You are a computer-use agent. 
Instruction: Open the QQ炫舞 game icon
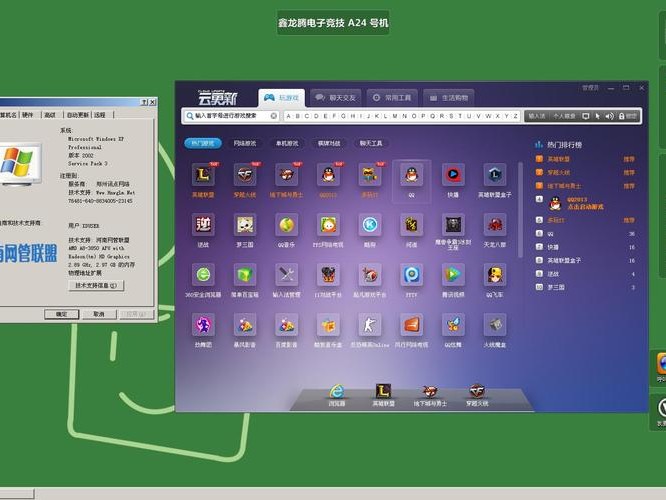tap(453, 325)
